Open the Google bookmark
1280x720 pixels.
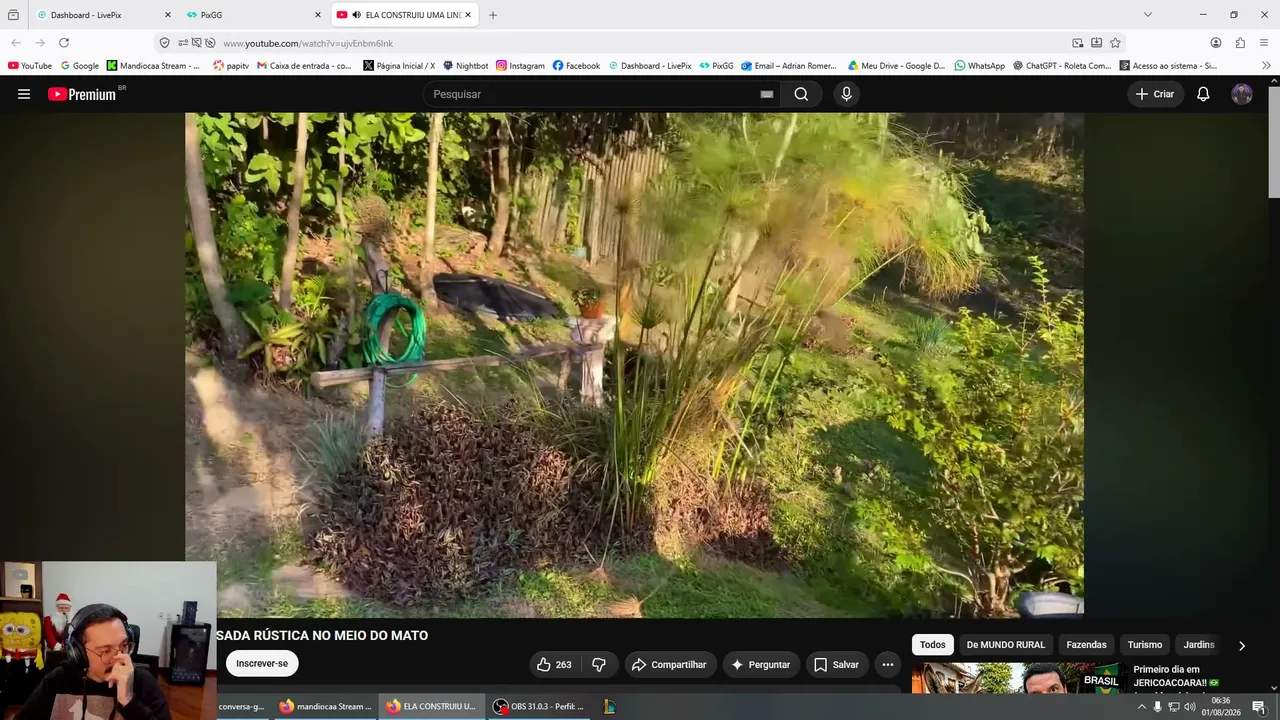80,66
